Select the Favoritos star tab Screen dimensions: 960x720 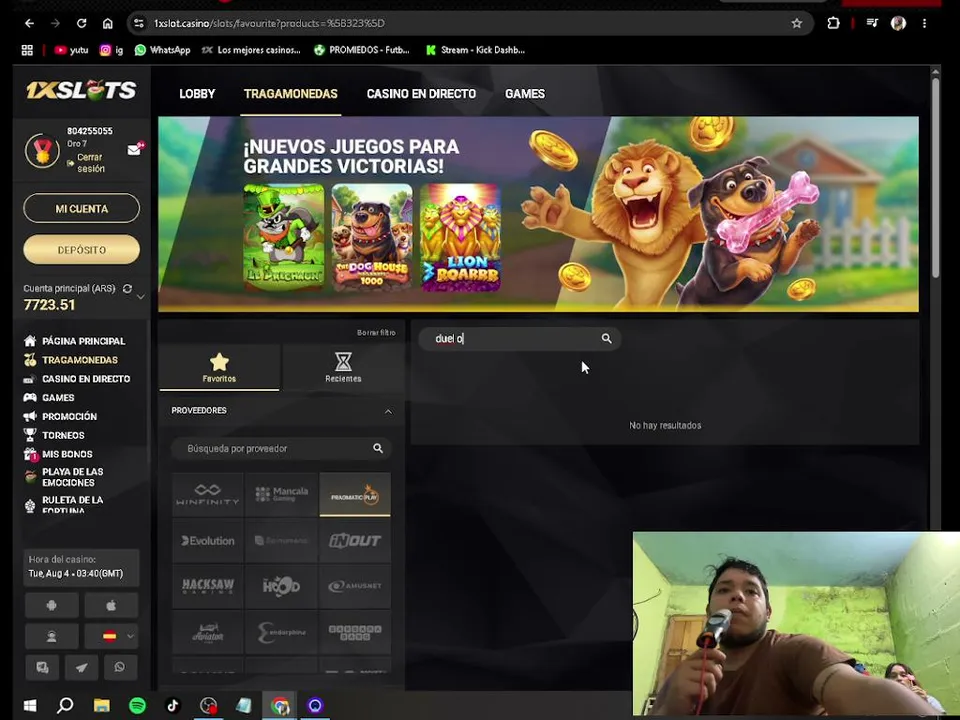click(219, 367)
